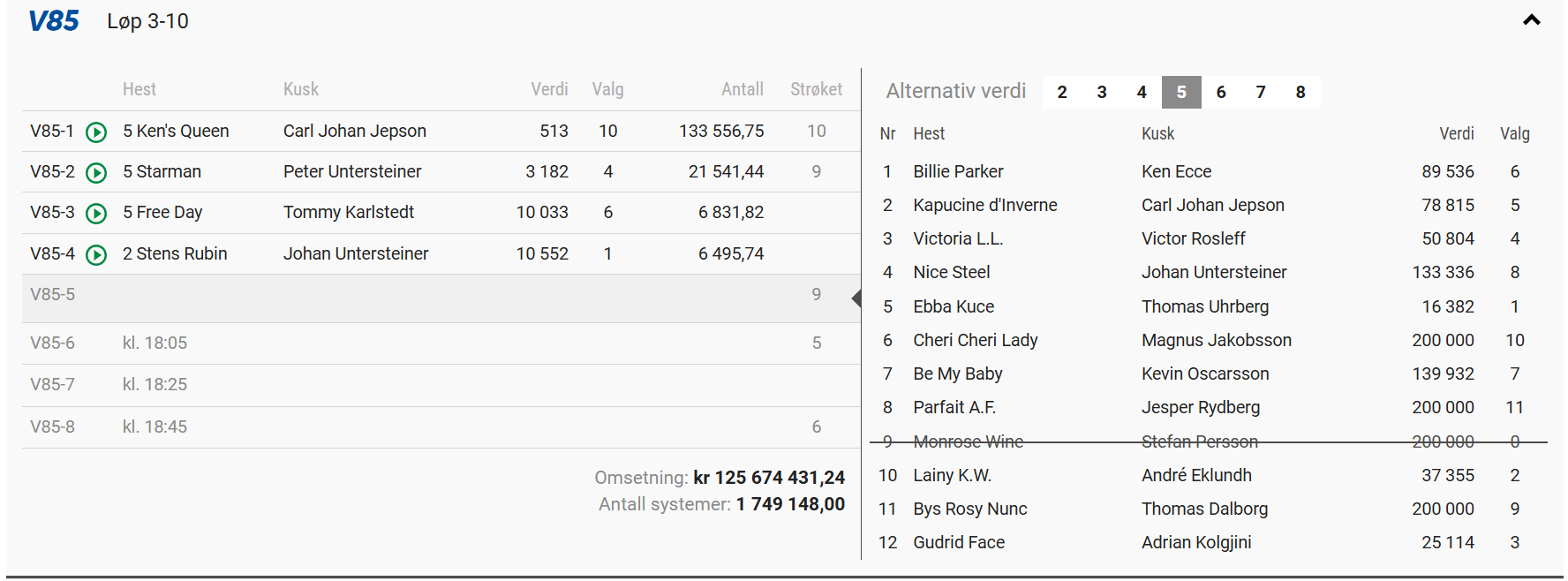
Task: Play replay for V85-3 Free Day
Action: coord(96,214)
